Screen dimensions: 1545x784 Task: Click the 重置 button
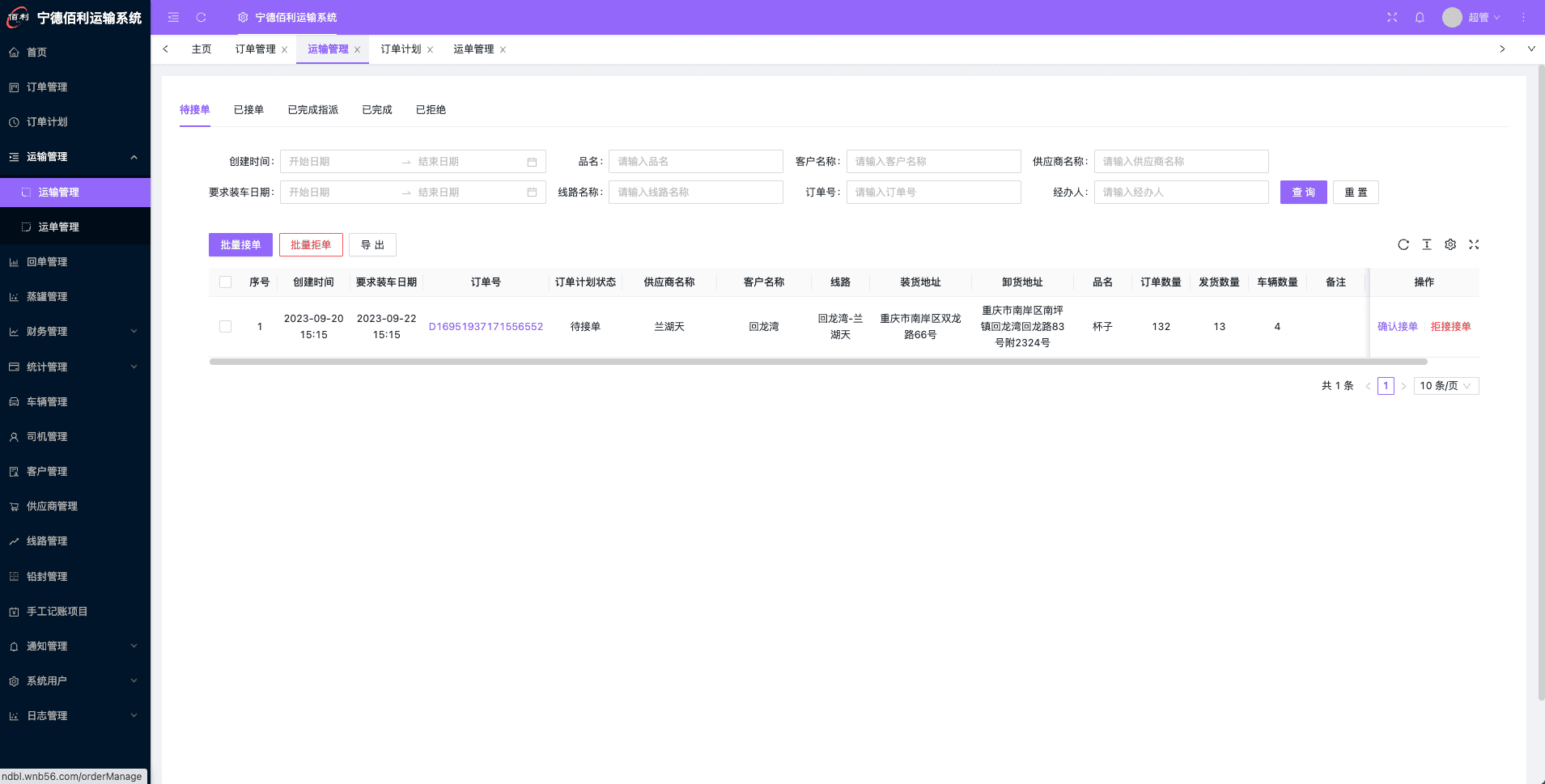[1356, 193]
